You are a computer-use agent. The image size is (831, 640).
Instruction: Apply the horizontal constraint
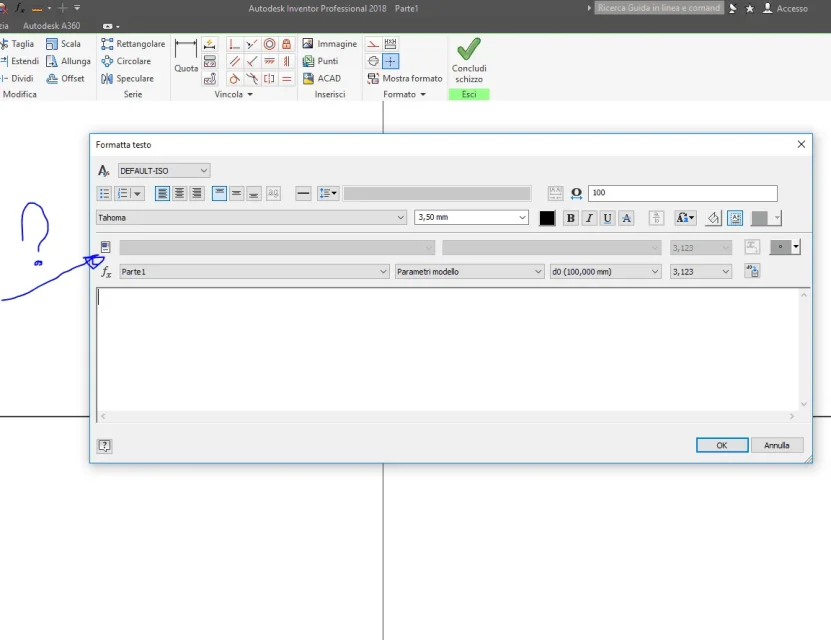click(x=269, y=61)
